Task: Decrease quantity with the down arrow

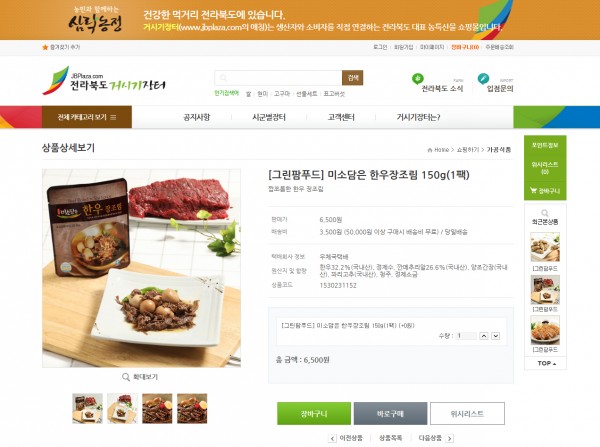Action: pyautogui.click(x=496, y=336)
